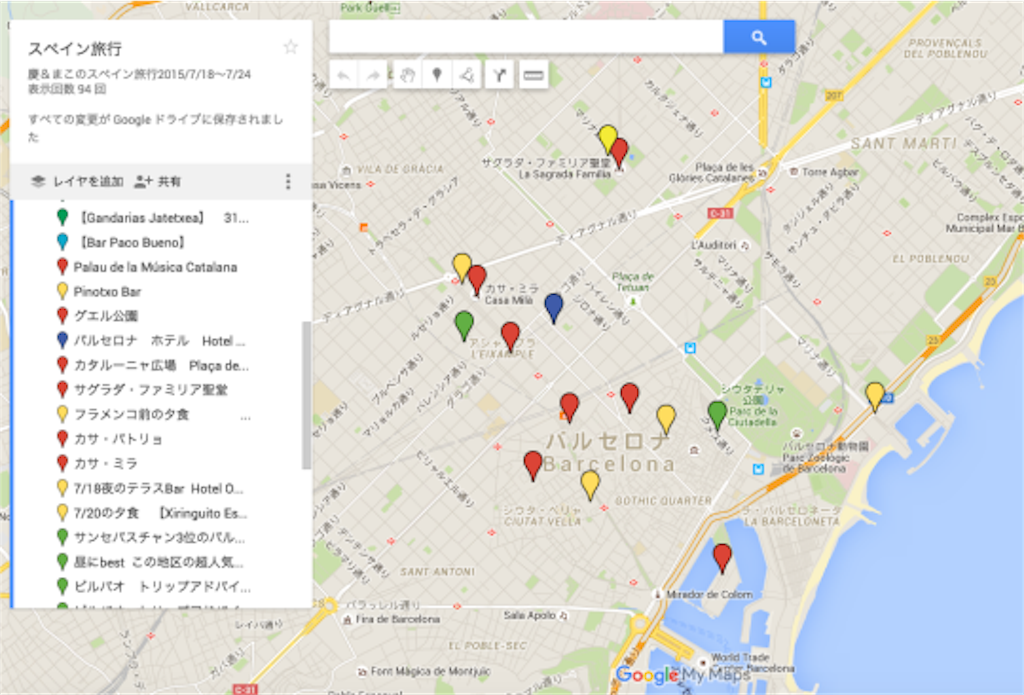
Task: Click the layer list scrollbar thumb
Action: (306, 395)
